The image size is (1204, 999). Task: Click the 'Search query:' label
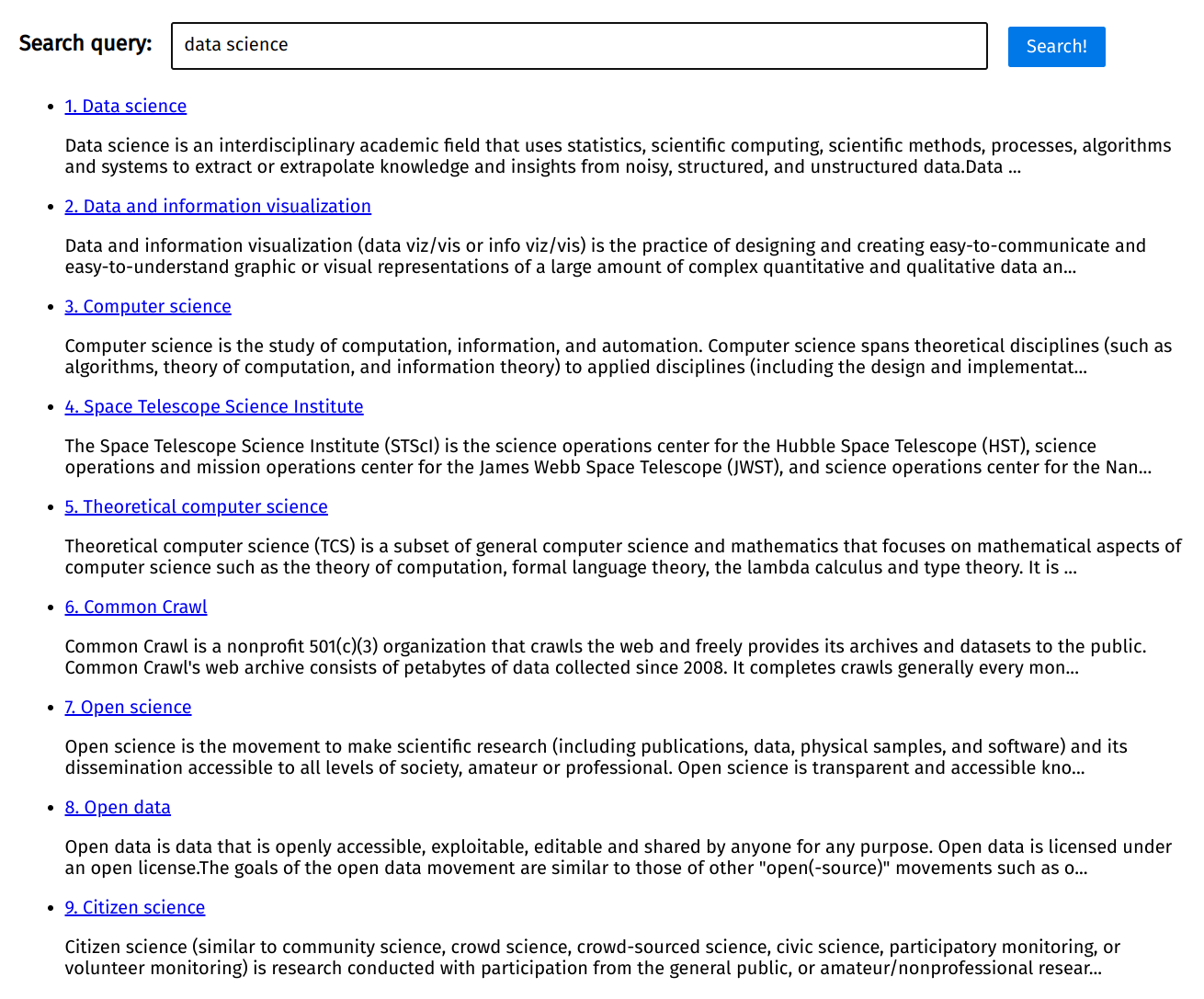coord(85,43)
